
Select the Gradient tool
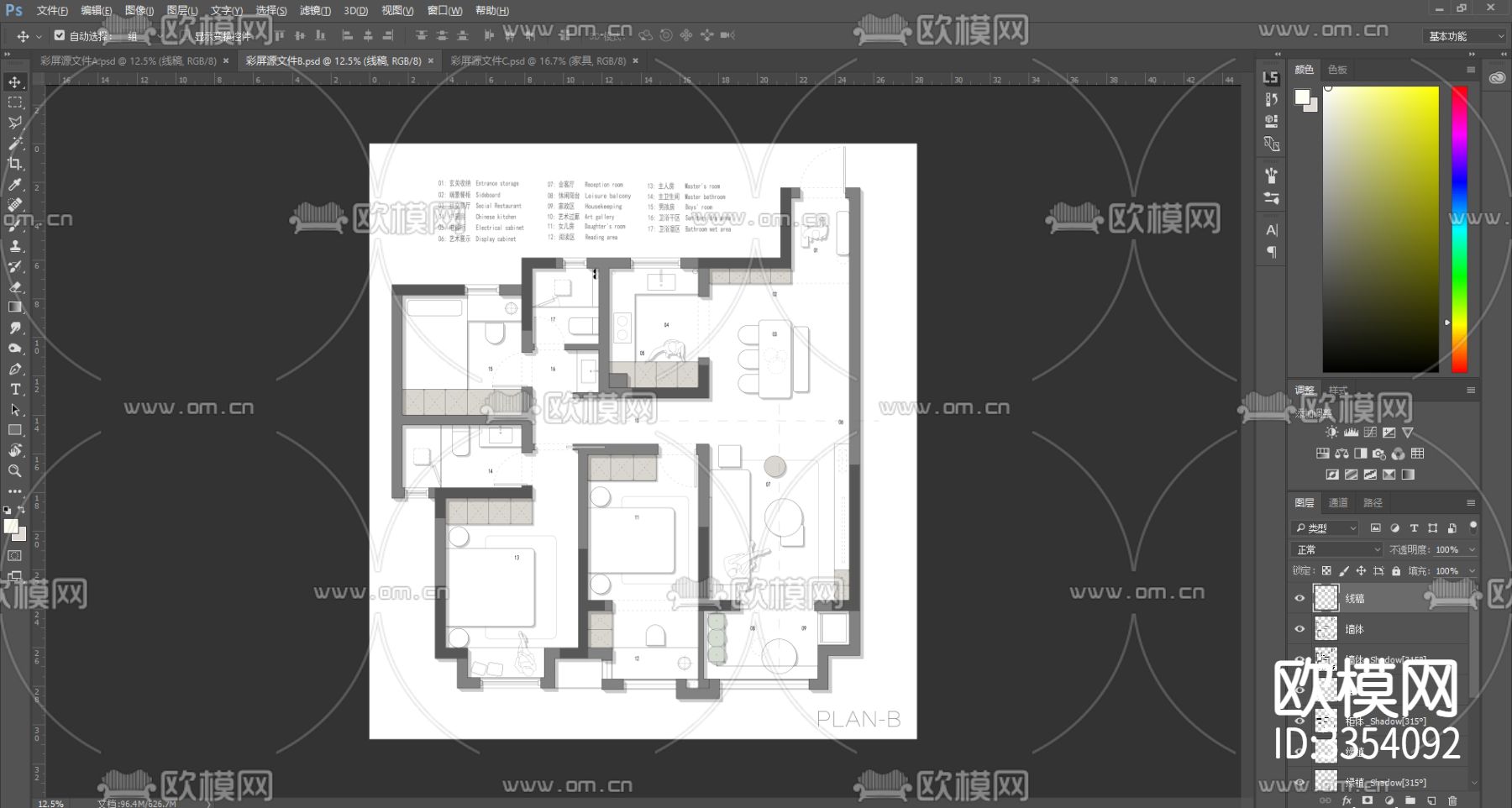(x=15, y=307)
